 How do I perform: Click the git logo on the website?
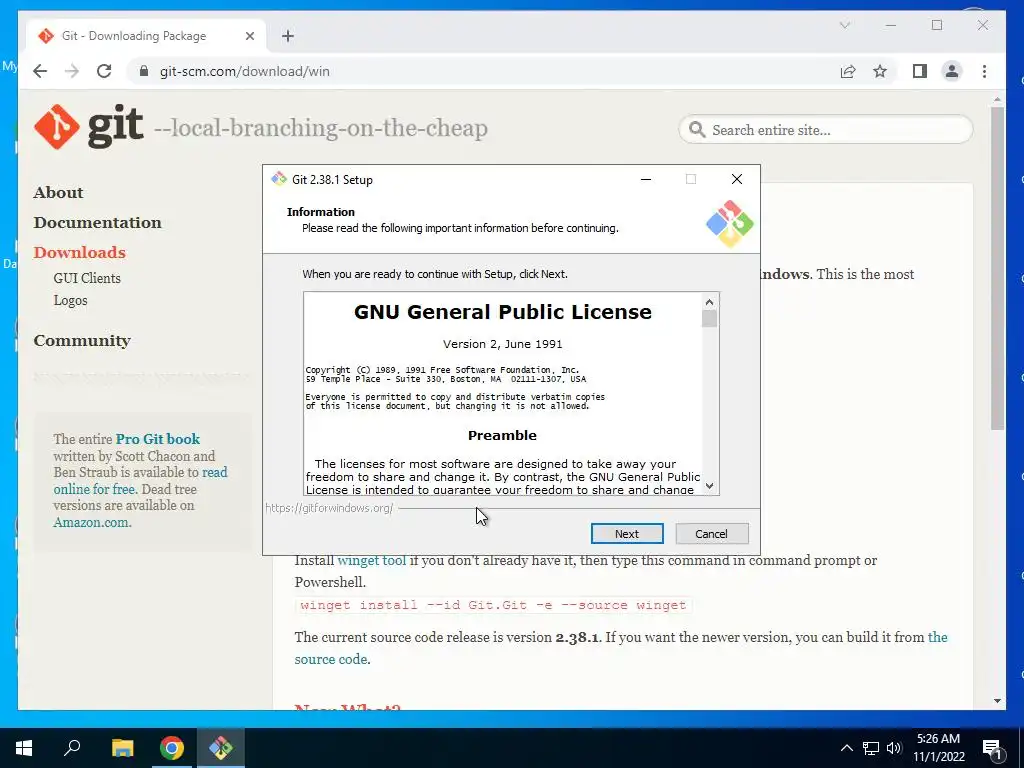(89, 127)
